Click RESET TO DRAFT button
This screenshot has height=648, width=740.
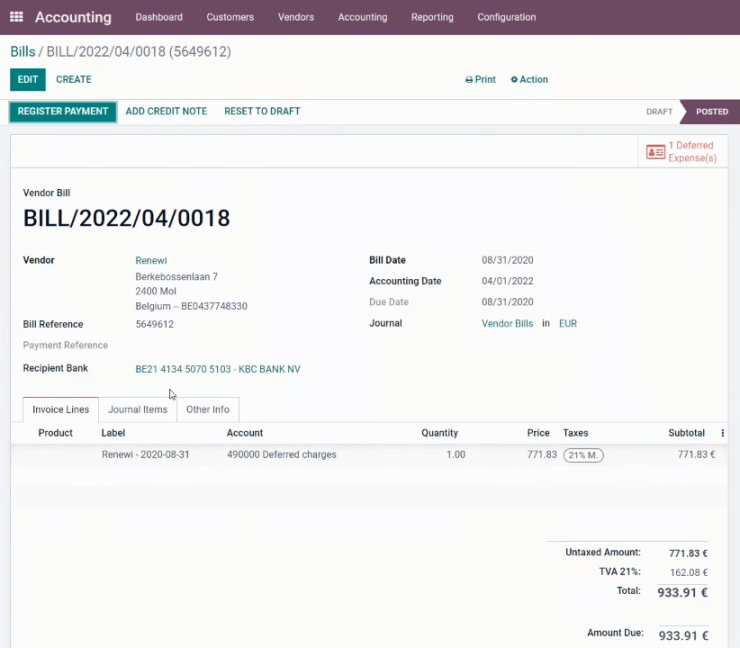262,111
